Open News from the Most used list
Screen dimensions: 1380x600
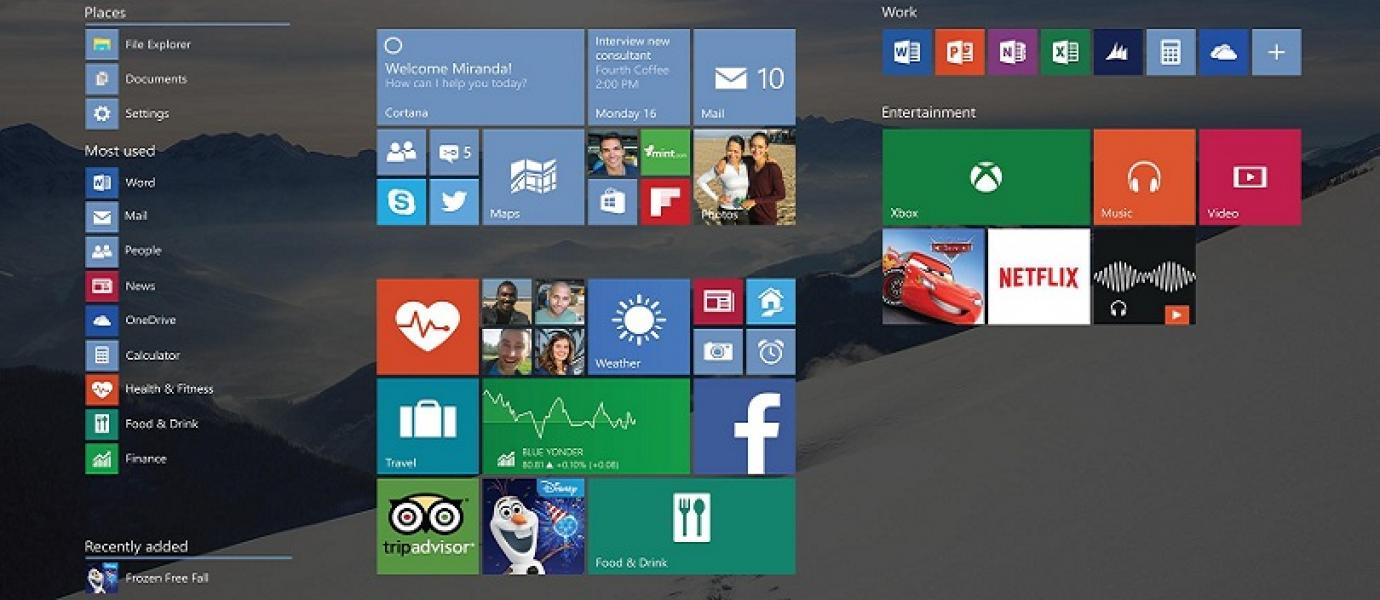click(120, 286)
